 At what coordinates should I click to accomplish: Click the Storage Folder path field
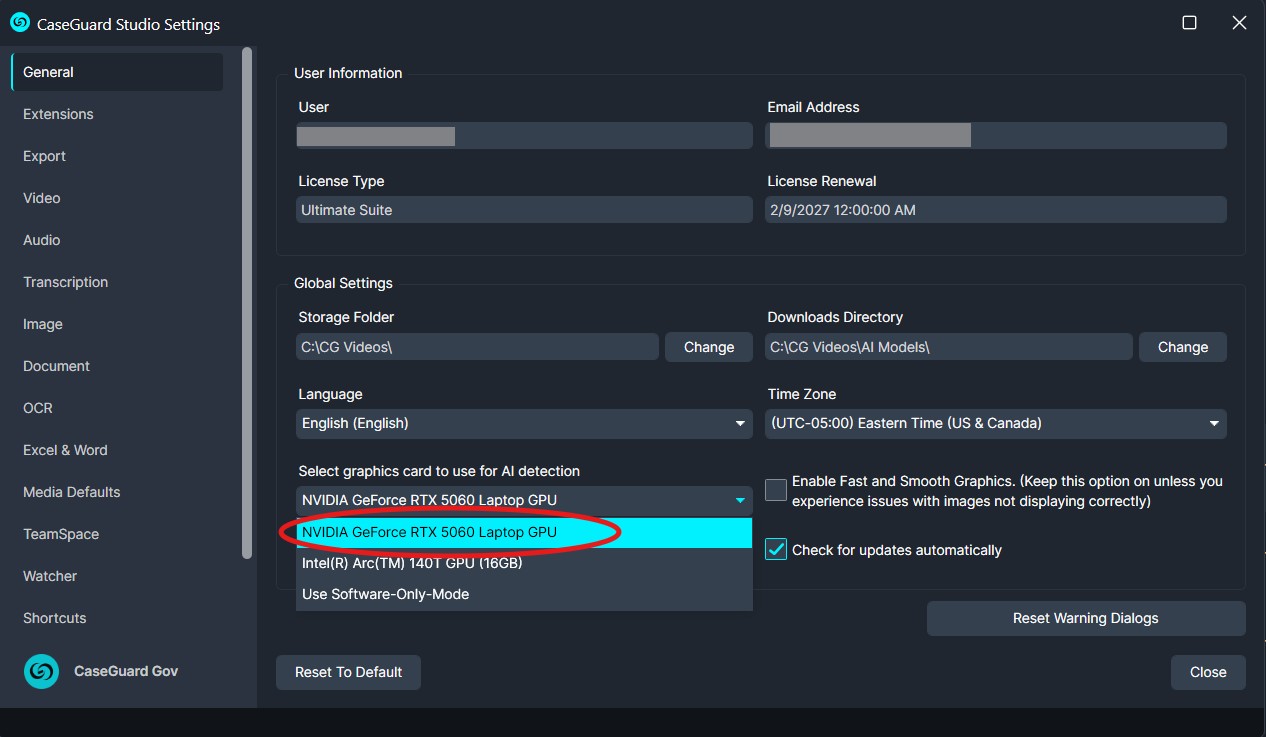(x=478, y=347)
